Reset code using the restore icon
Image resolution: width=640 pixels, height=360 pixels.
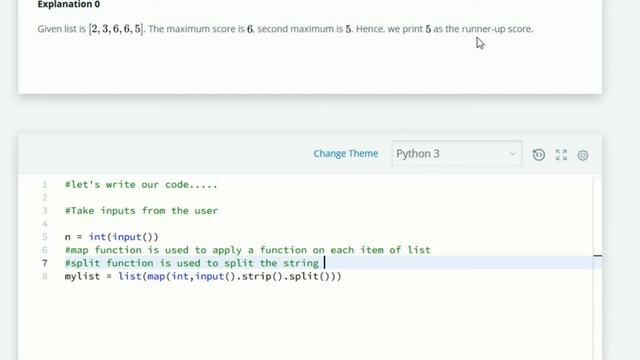click(x=539, y=155)
